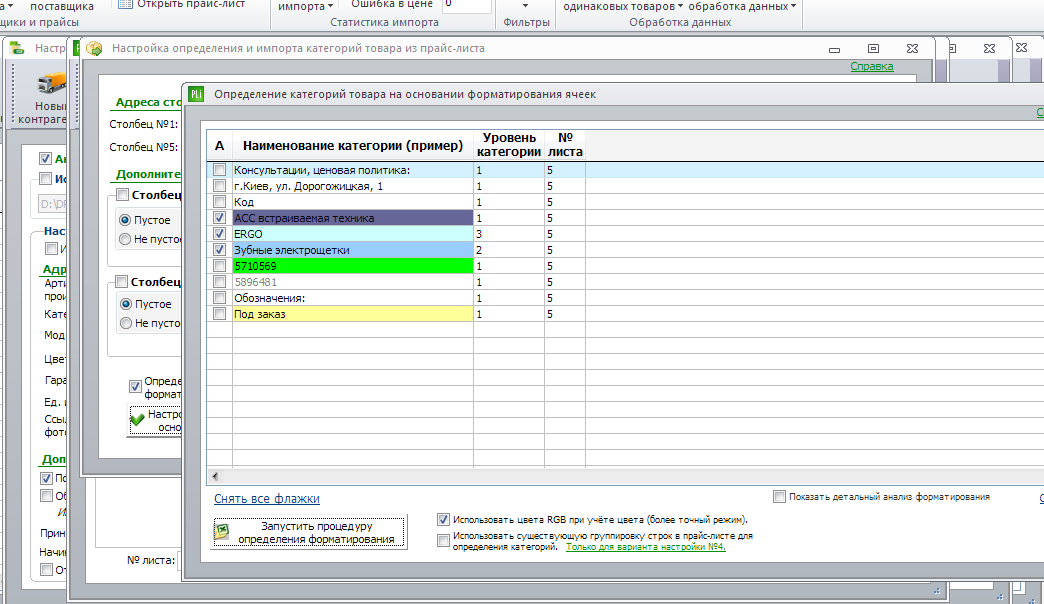The image size is (1044, 604).
Task: Click Обозначения: cell text
Action: coord(269,298)
